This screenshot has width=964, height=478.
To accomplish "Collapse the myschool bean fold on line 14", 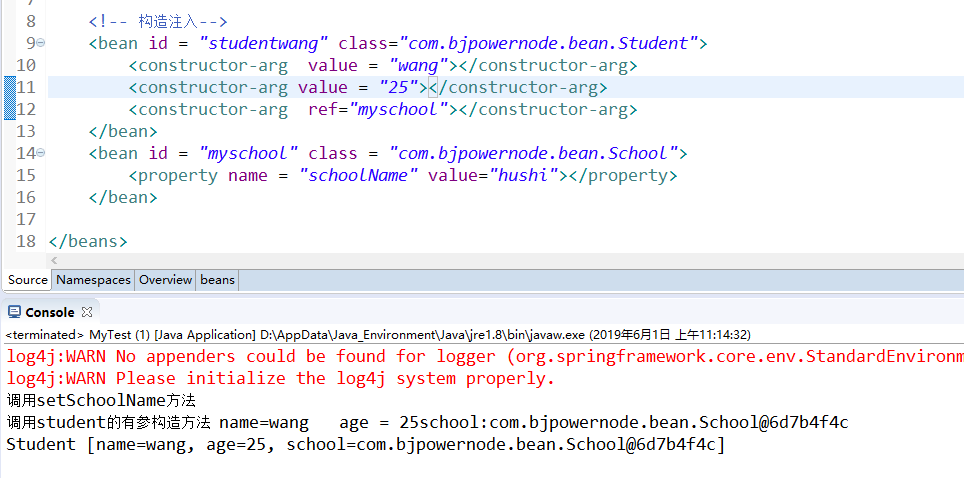I will coord(41,153).
